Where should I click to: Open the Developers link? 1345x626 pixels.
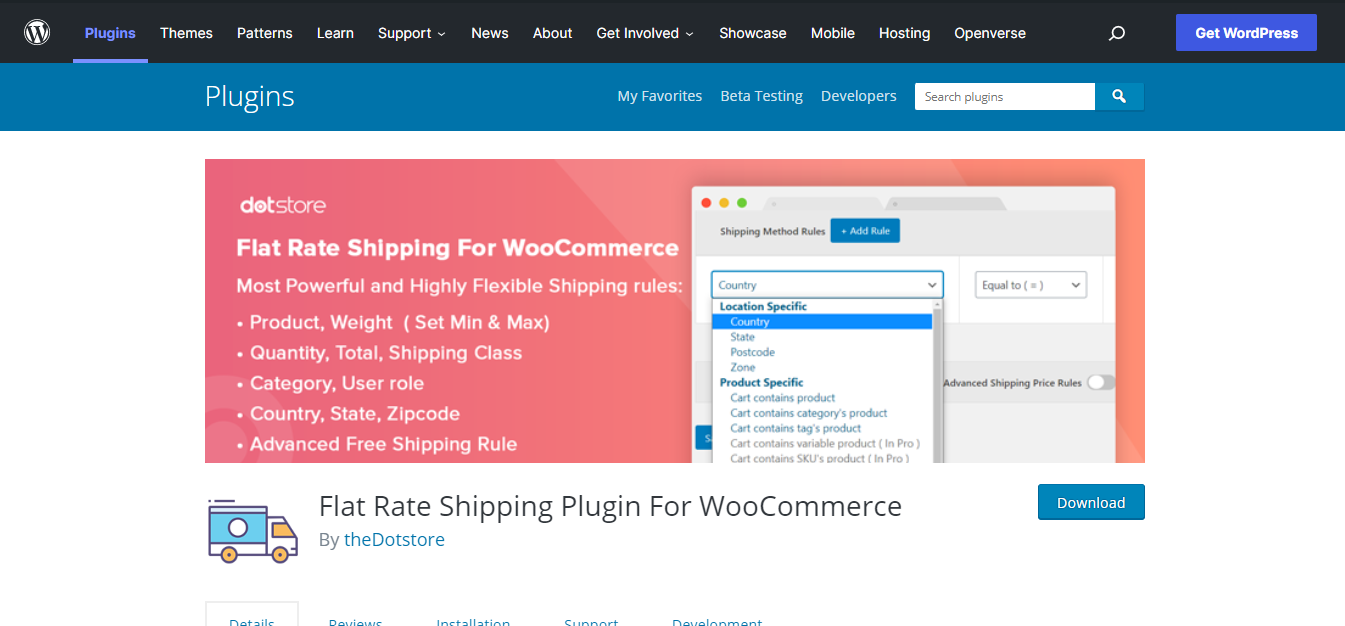coord(859,96)
